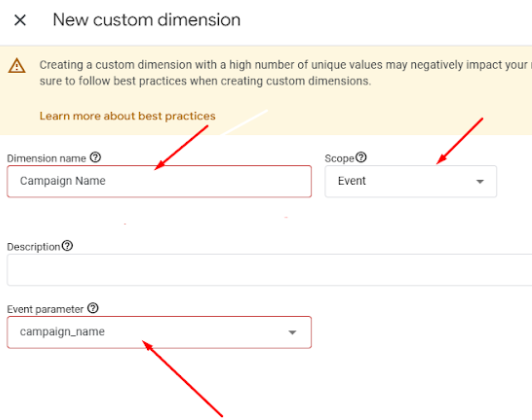Click the Event parameter dropdown arrow

point(292,332)
